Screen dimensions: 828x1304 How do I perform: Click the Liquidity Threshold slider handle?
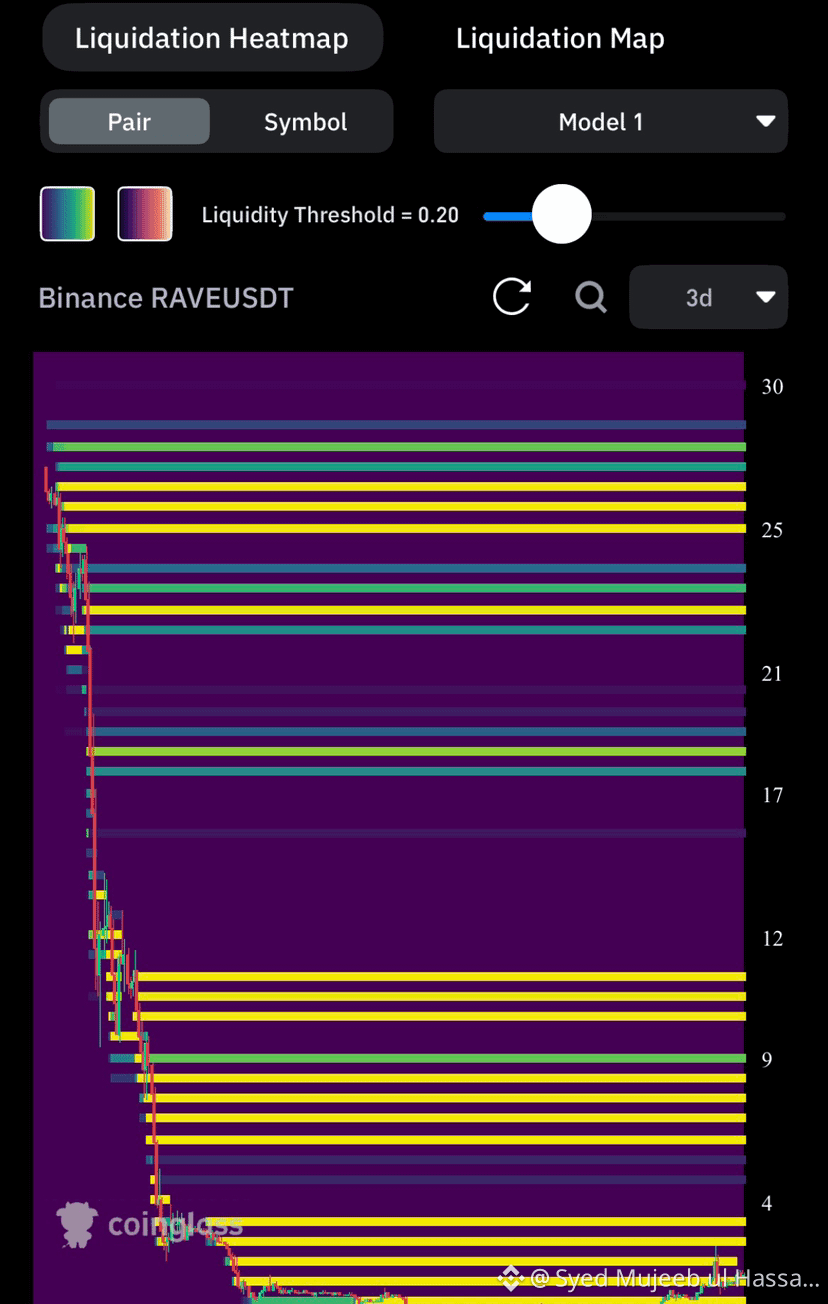click(x=562, y=214)
